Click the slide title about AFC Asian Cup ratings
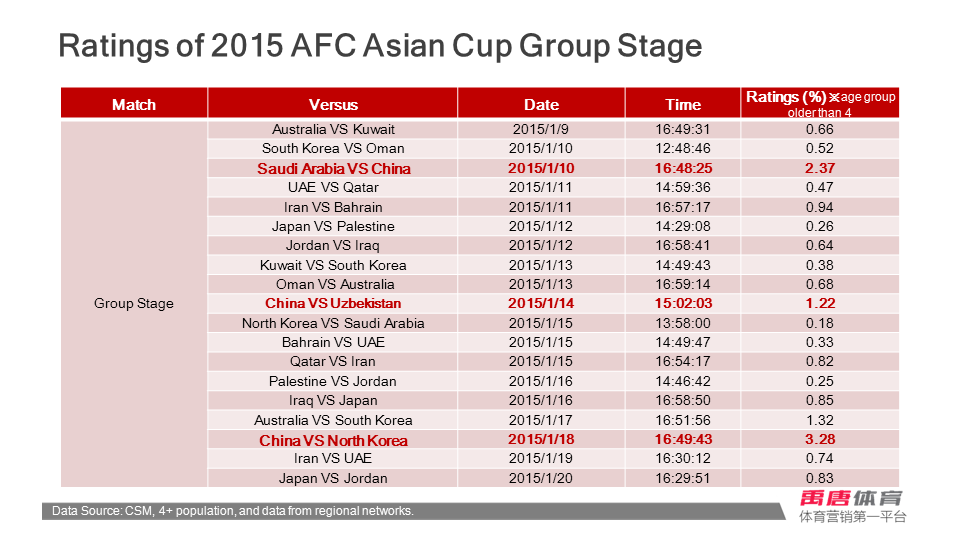 point(380,46)
